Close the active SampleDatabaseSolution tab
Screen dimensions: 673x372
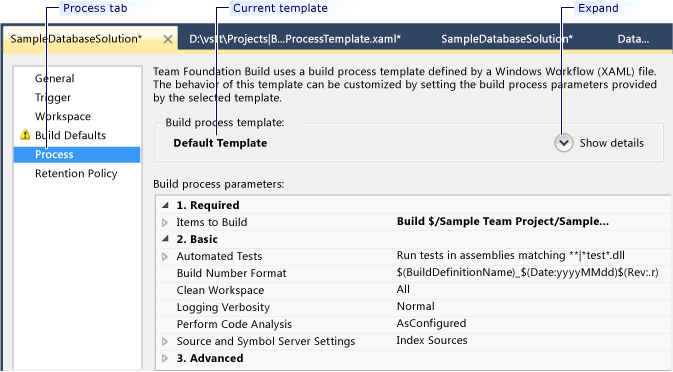tap(168, 39)
